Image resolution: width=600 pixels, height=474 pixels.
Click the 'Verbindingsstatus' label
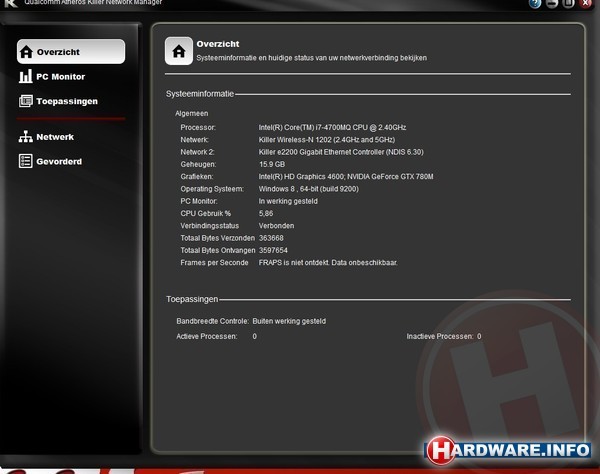click(210, 226)
